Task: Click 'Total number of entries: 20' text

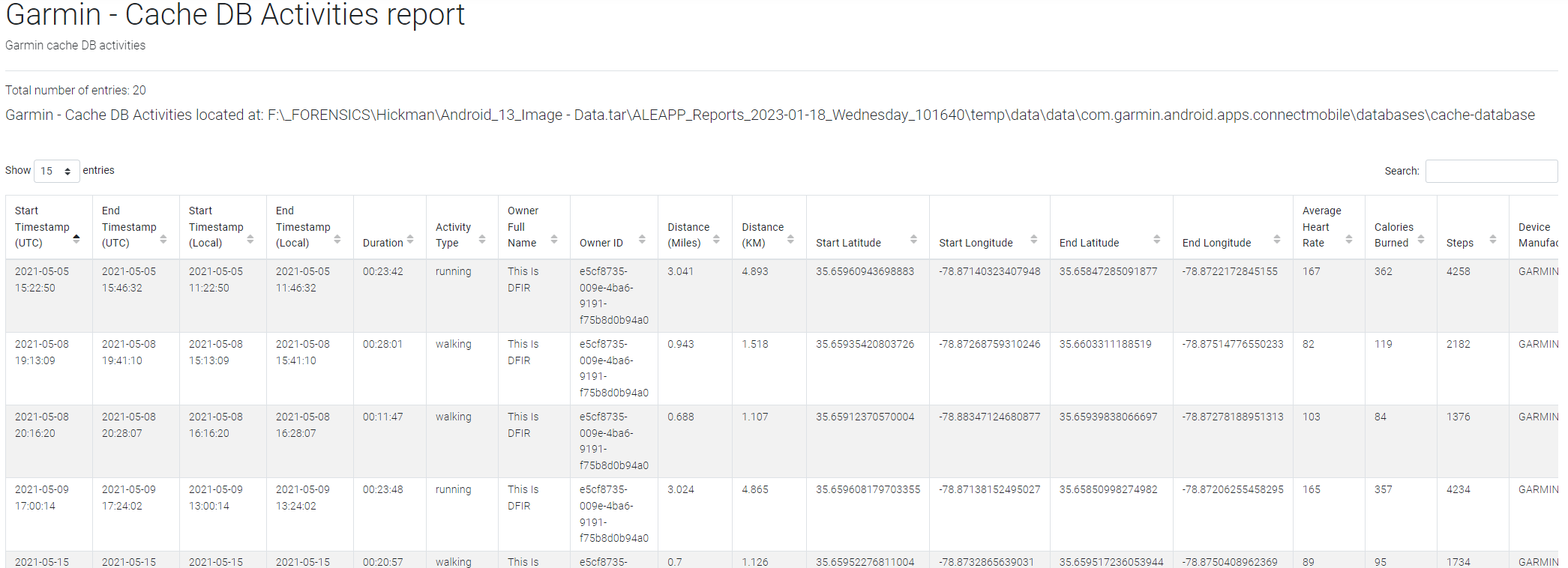Action: pyautogui.click(x=76, y=90)
